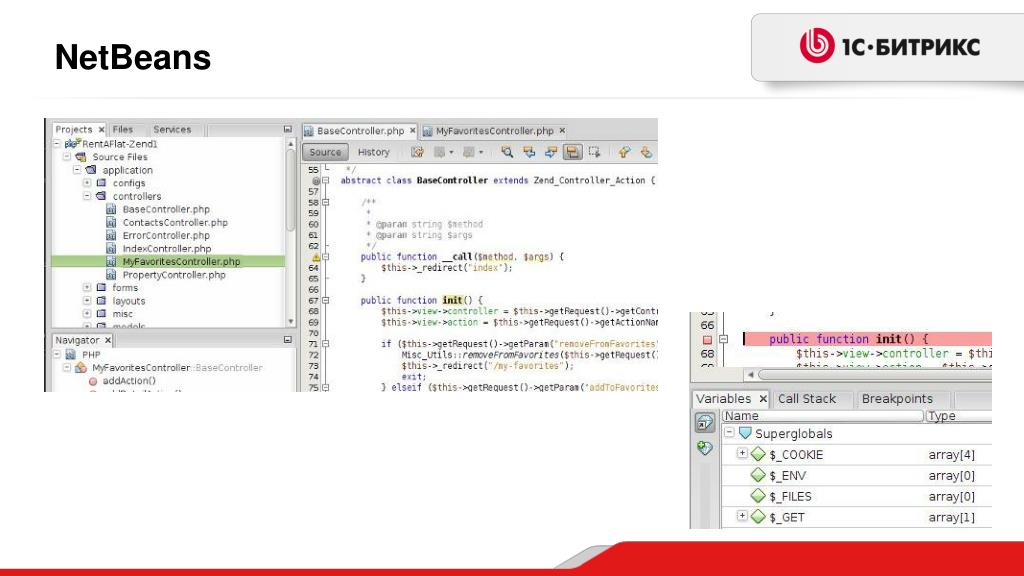This screenshot has width=1024, height=576.
Task: Click the Last Edit icon in editor toolbar
Action: tap(417, 152)
